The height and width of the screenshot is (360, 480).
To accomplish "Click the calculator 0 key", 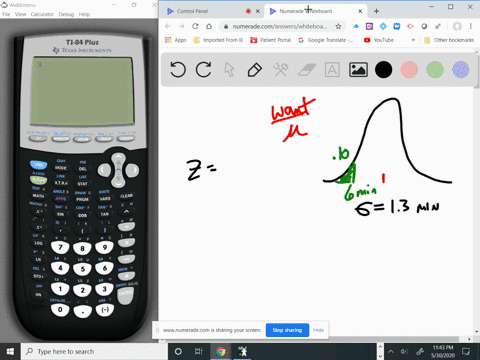I will click(60, 309).
